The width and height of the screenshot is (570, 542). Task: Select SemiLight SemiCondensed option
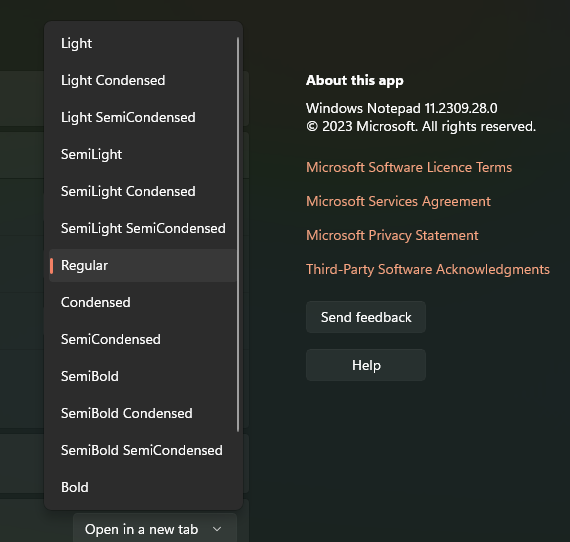[143, 228]
